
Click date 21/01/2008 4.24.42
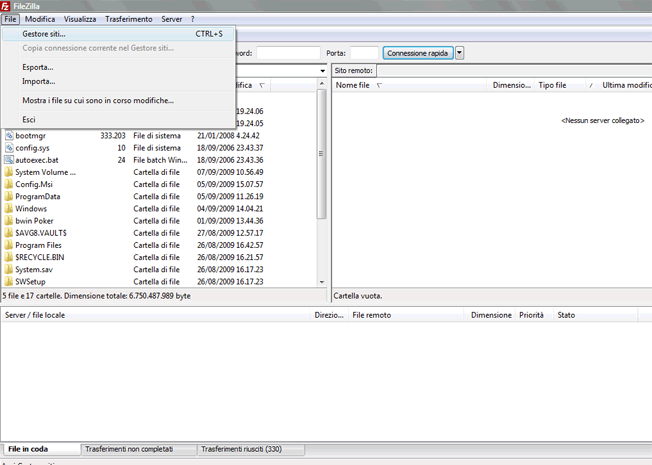coord(228,136)
